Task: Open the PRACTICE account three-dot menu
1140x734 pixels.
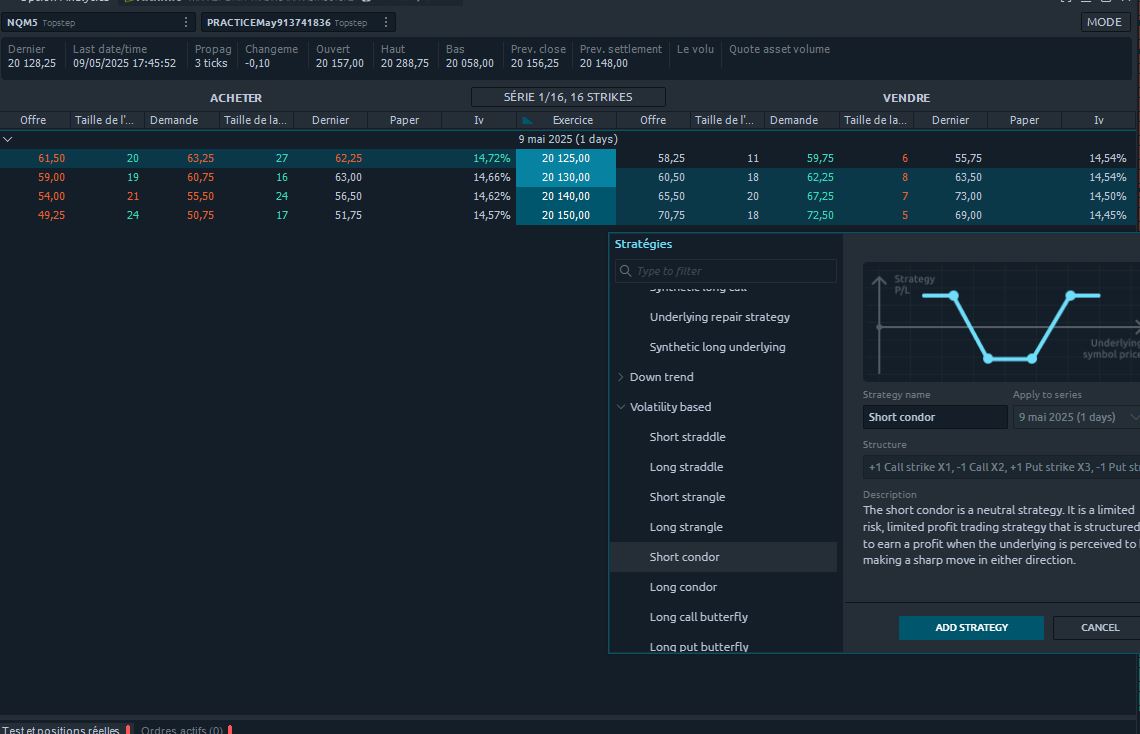Action: click(x=386, y=22)
